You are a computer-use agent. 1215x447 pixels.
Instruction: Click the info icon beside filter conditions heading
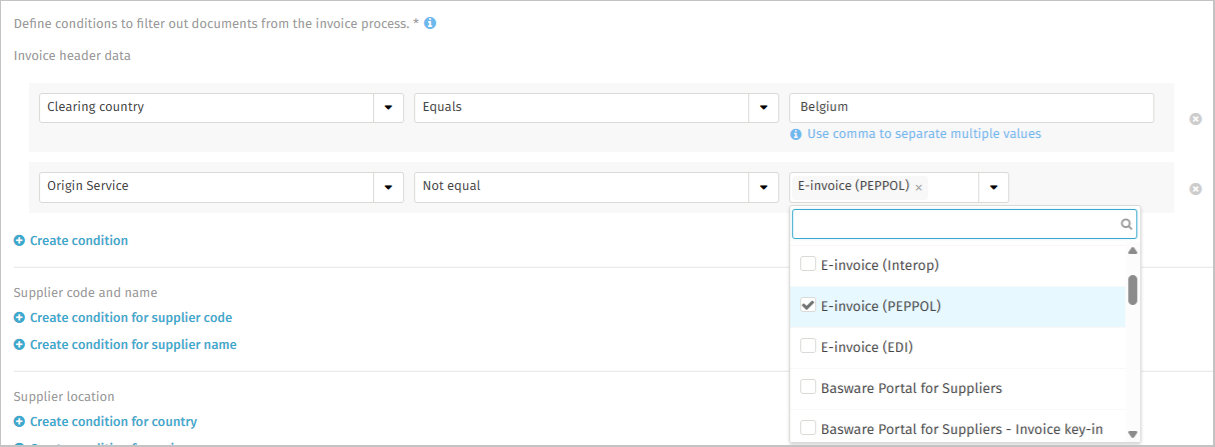(x=430, y=23)
